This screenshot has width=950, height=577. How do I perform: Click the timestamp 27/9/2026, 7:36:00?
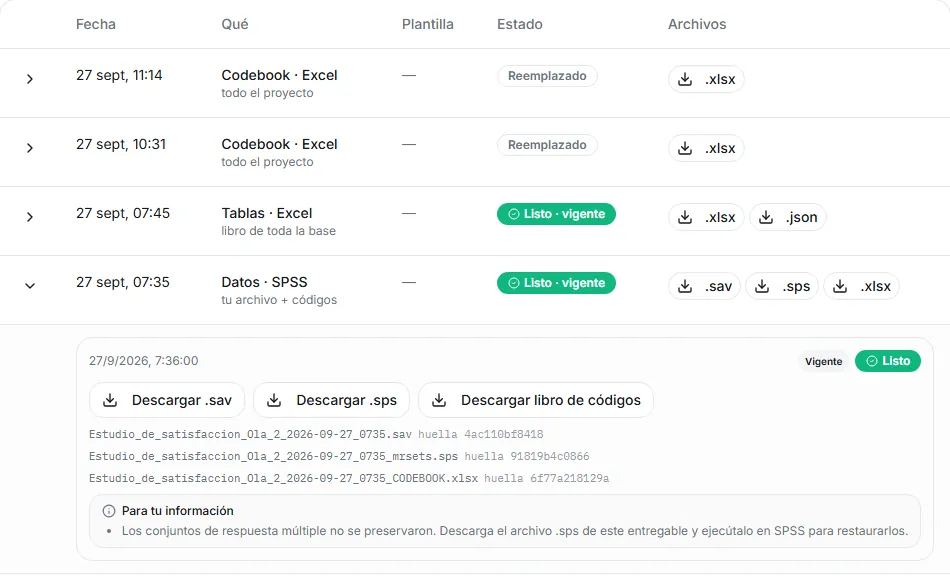coord(144,361)
